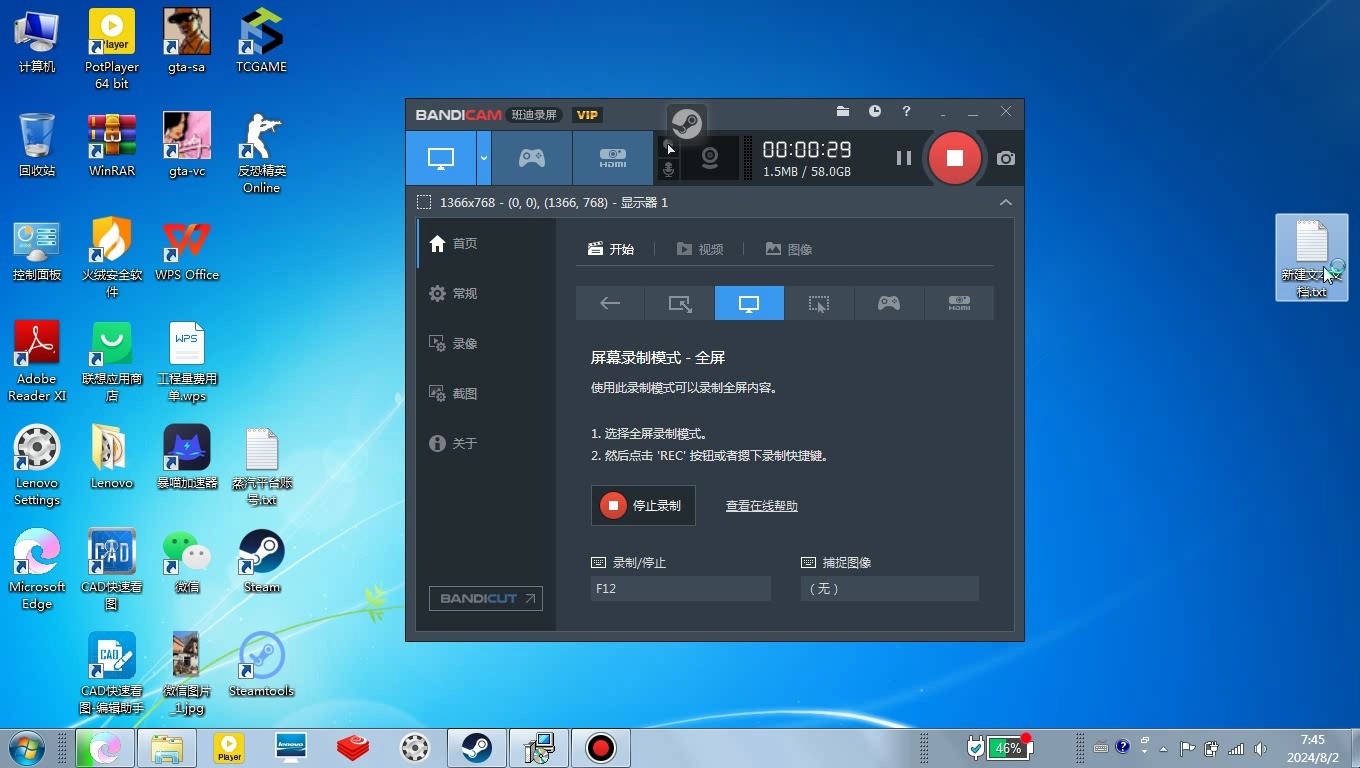Open the 关于 about section
This screenshot has height=768, width=1360.
tap(486, 443)
